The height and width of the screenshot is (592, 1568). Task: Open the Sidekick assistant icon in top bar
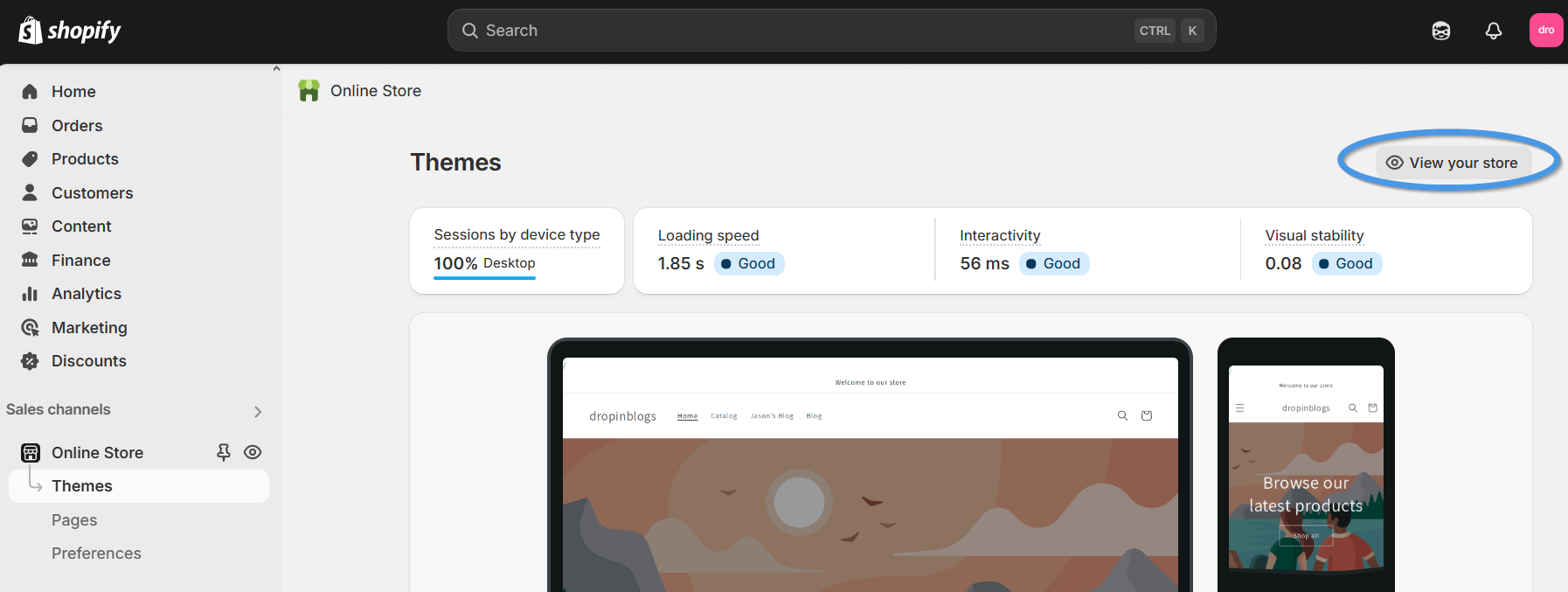[x=1441, y=31]
